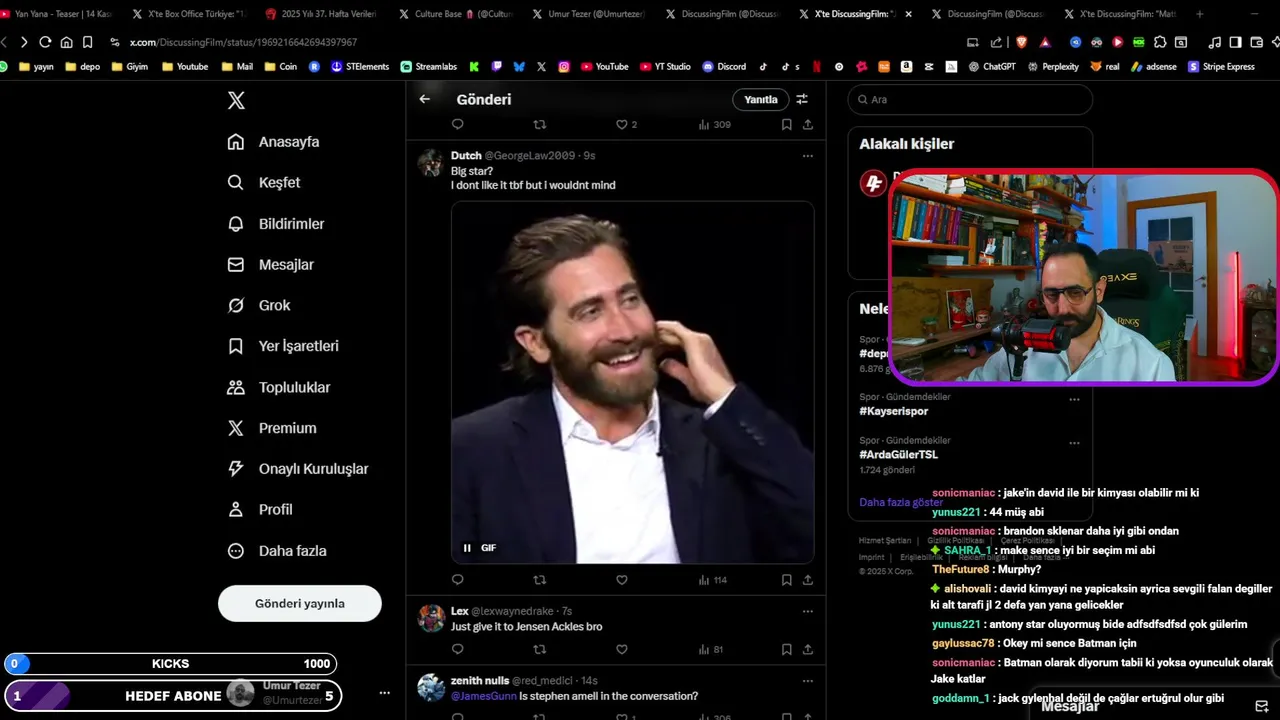Switch to the Culture Base browser tab
The image size is (1280, 720).
[x=456, y=14]
